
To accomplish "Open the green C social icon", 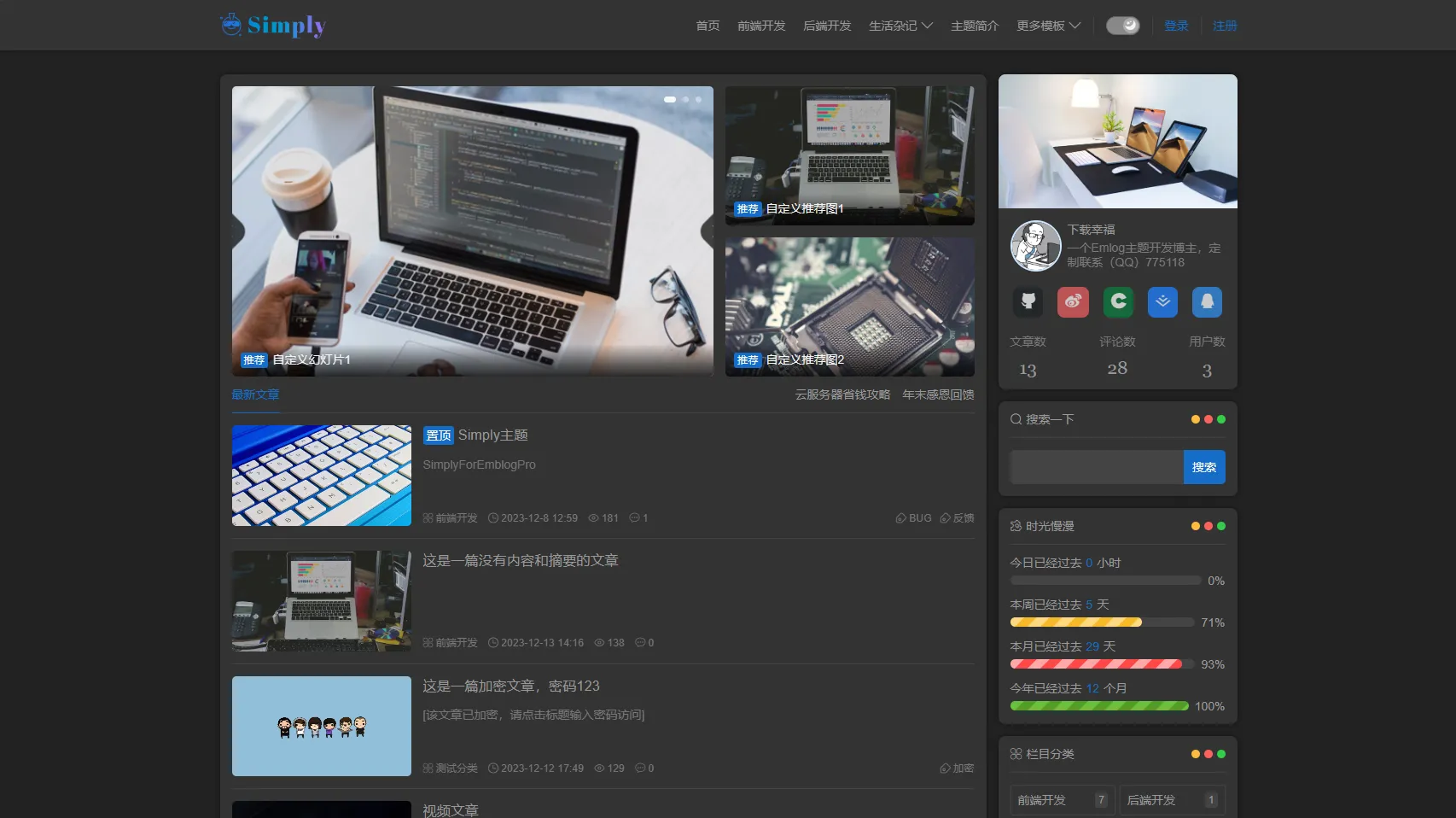I will tap(1118, 301).
